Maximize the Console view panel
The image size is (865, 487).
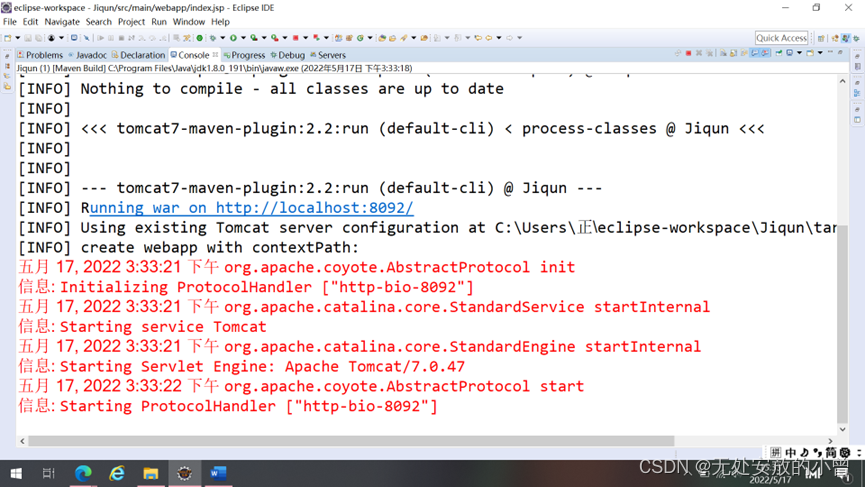(840, 52)
